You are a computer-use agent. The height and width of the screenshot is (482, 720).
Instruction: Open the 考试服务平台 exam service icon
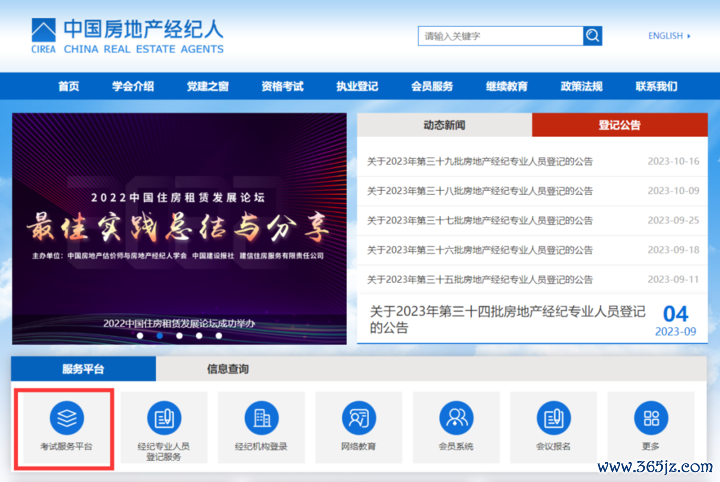(67, 418)
